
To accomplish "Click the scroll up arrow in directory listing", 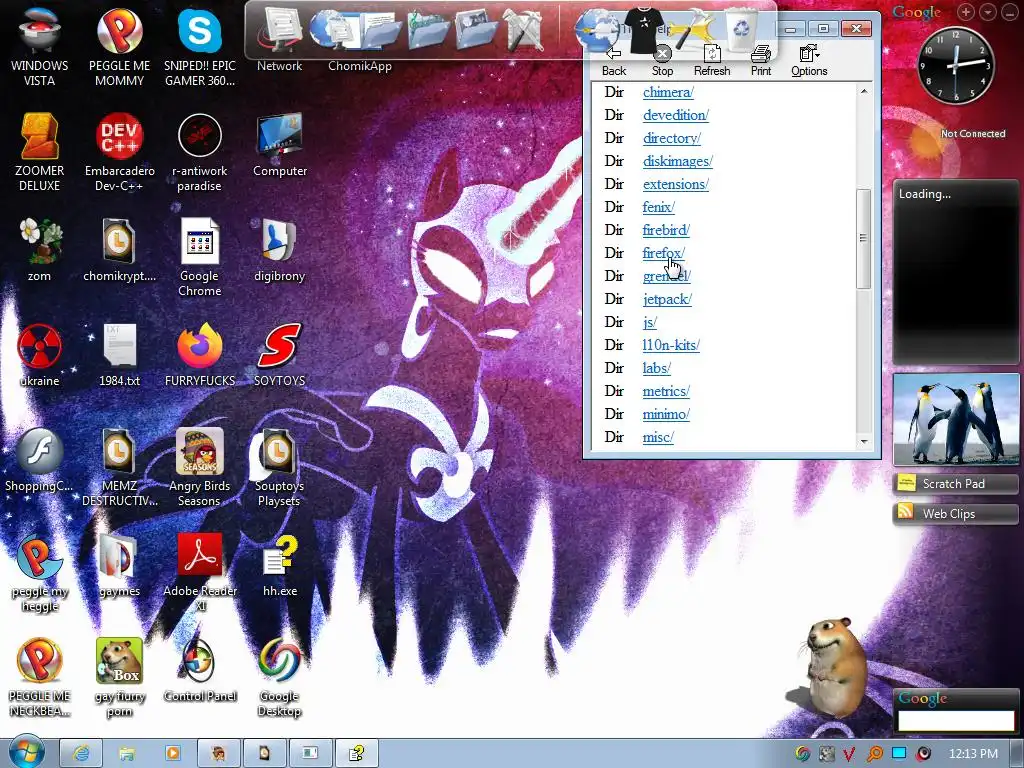I will click(x=864, y=91).
